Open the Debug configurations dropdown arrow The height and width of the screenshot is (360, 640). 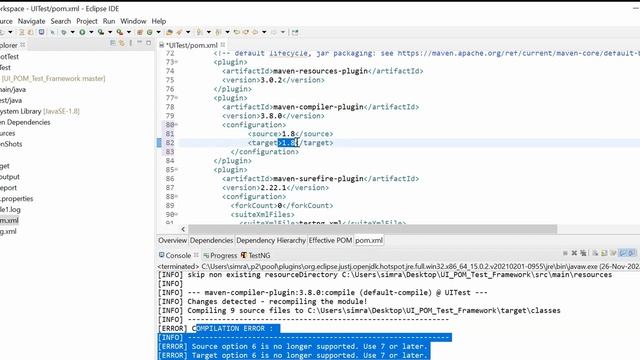(x=72, y=32)
